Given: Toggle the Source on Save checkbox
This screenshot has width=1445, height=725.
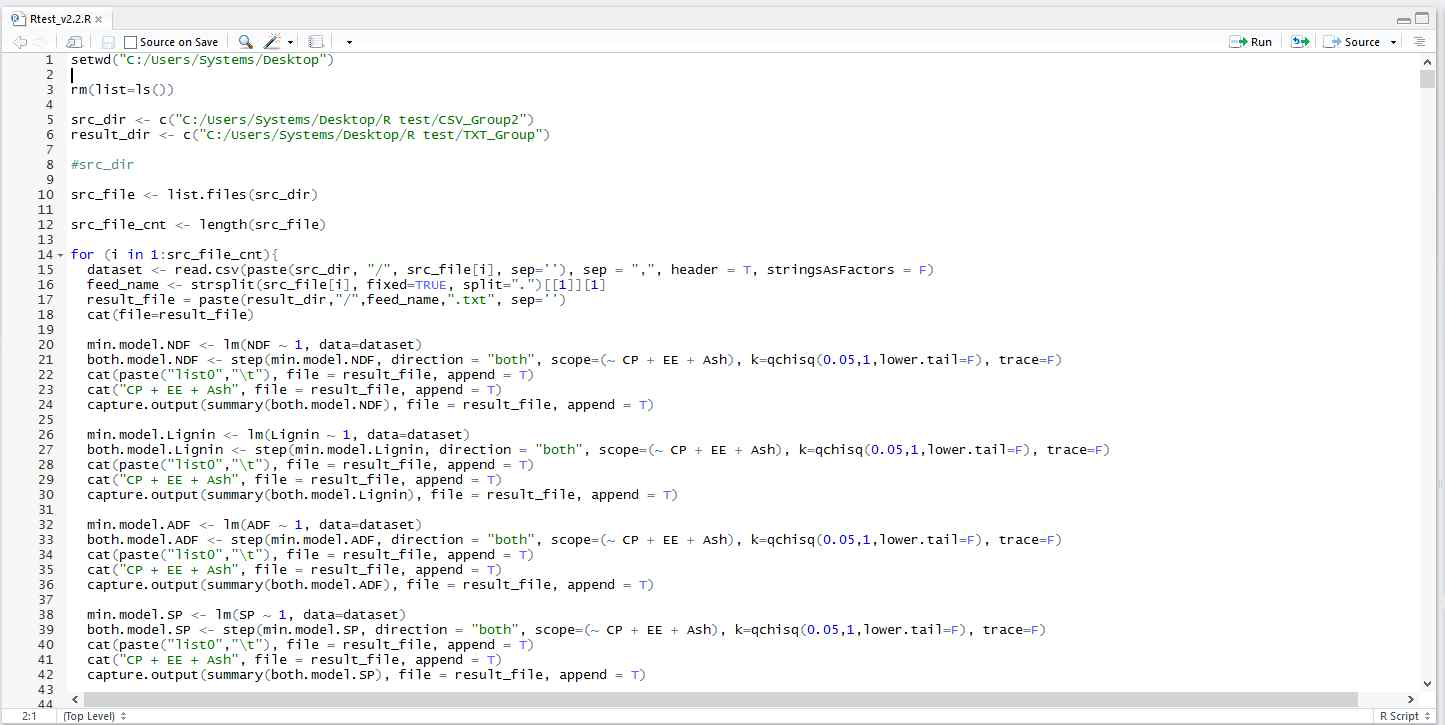Looking at the screenshot, I should [131, 42].
